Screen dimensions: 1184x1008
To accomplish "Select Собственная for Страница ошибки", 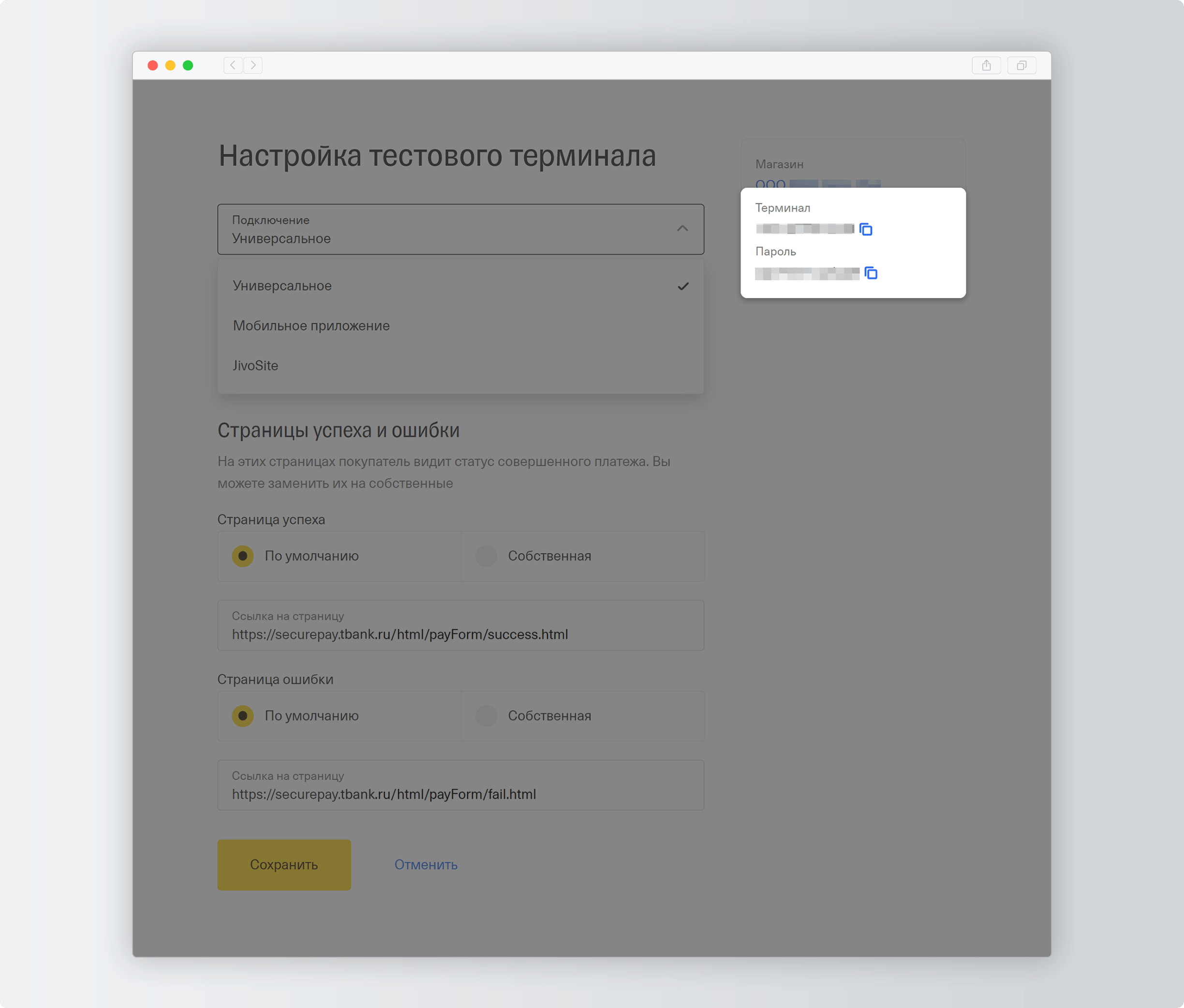I will [583, 716].
